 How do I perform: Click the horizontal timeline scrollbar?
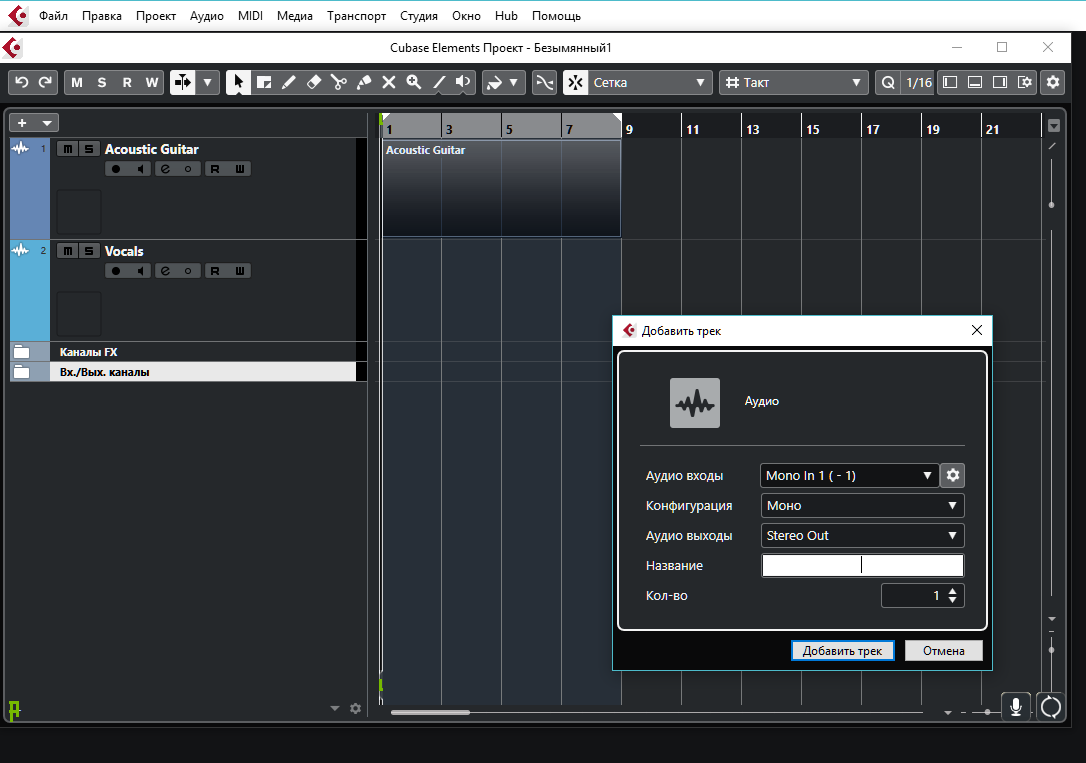click(x=430, y=712)
